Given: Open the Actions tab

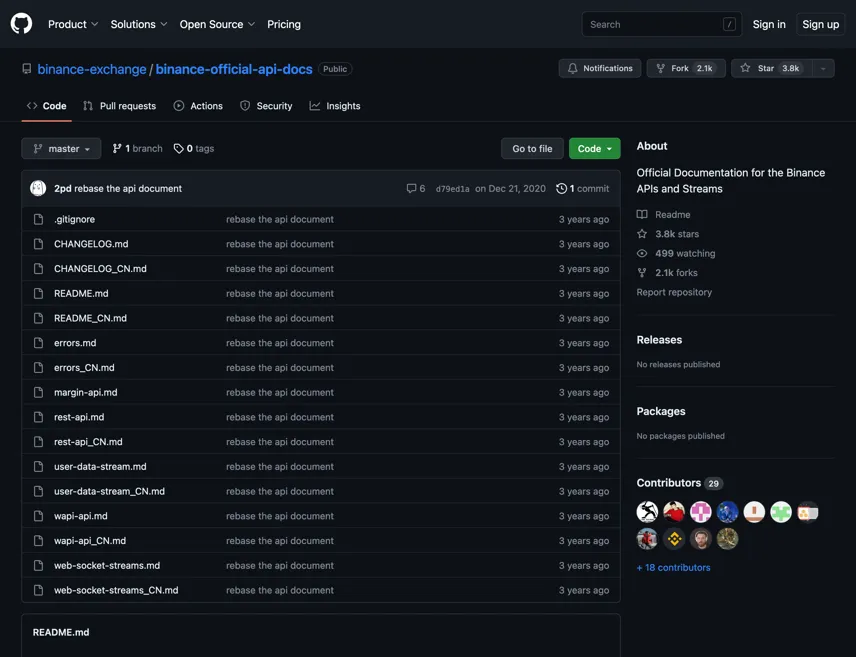Looking at the screenshot, I should (198, 106).
